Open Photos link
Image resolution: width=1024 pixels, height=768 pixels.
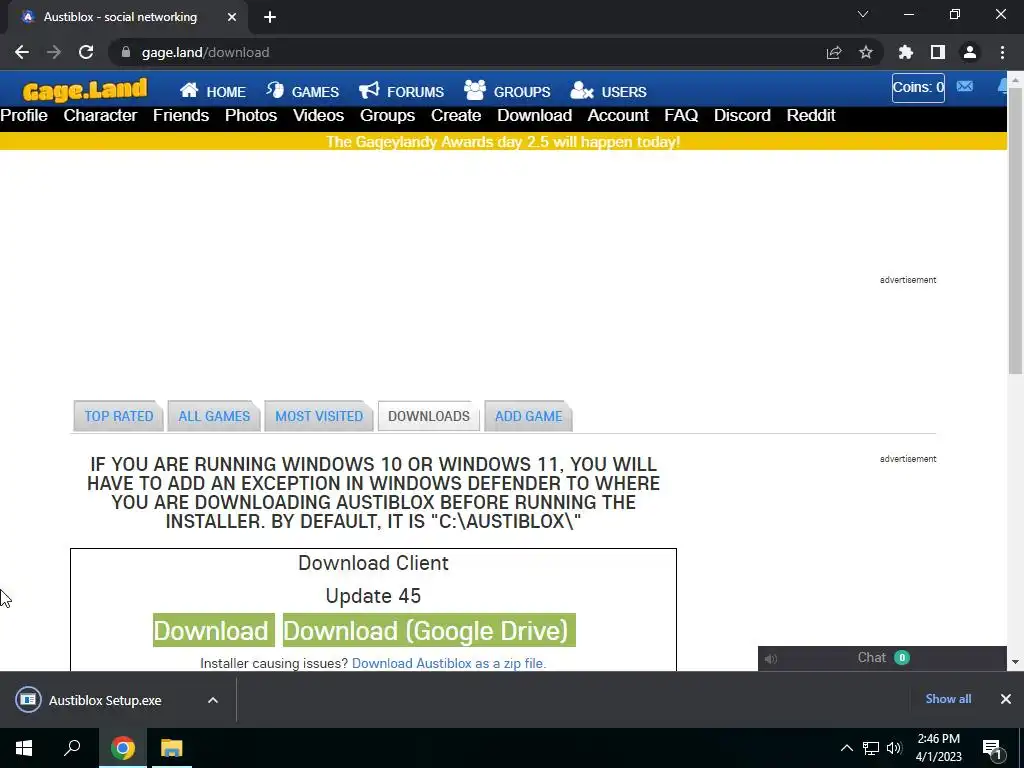click(251, 116)
